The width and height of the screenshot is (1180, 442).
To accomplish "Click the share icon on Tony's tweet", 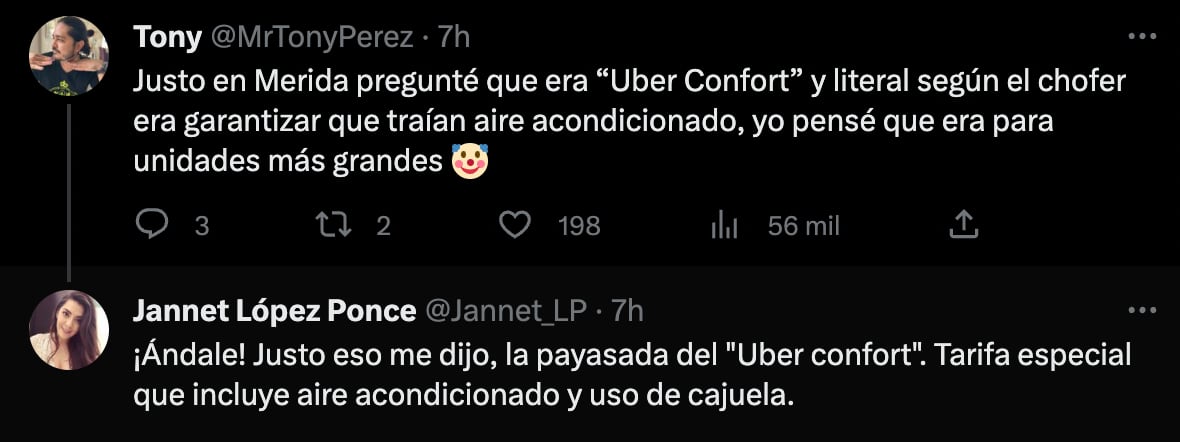I will click(961, 226).
